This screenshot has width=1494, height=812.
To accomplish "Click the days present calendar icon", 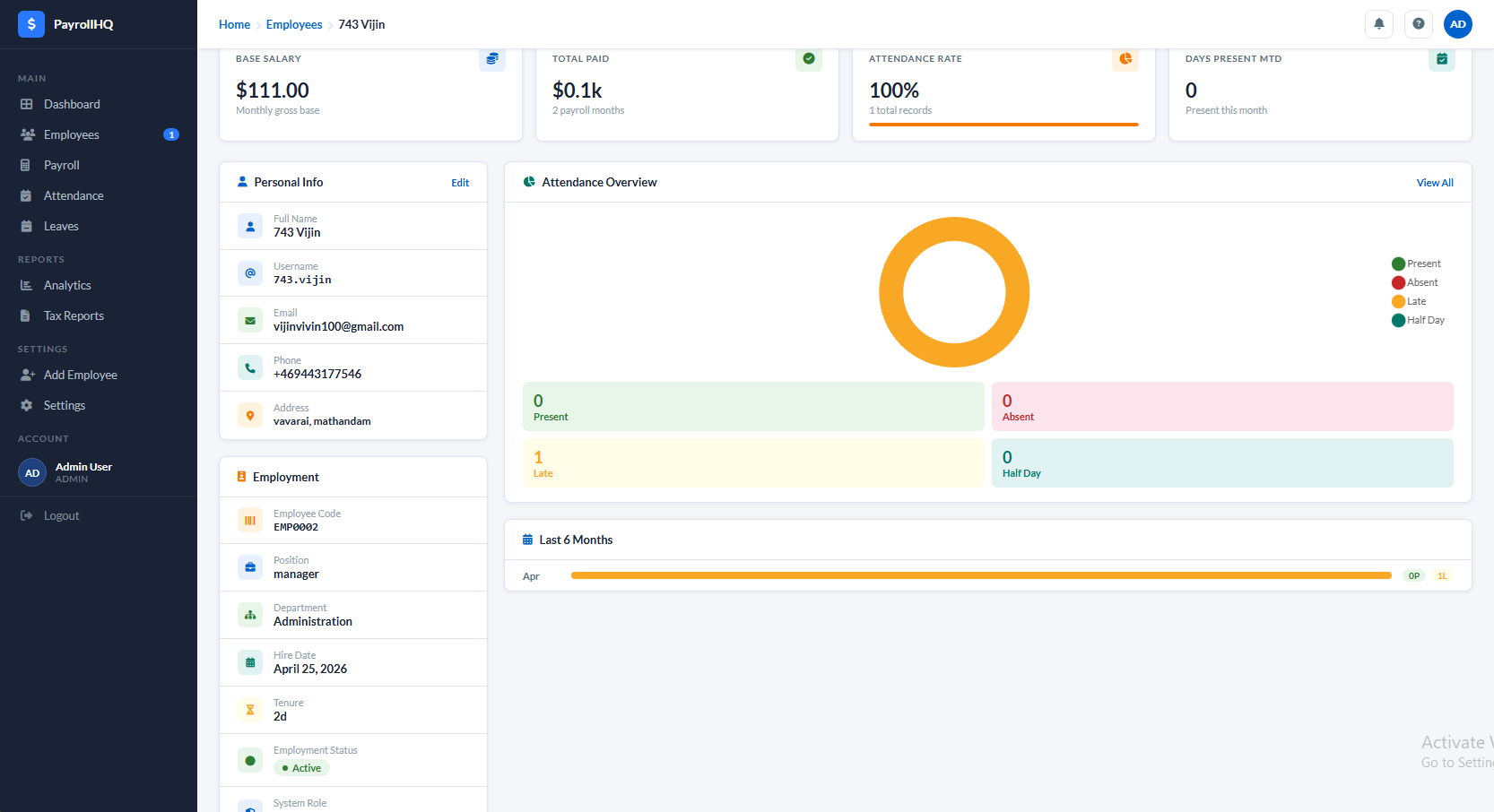I will (1441, 59).
